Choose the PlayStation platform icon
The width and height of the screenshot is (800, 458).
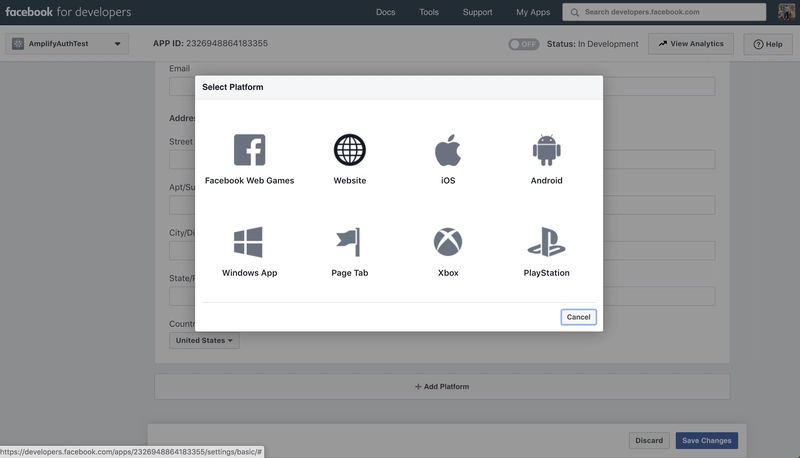[x=546, y=242]
